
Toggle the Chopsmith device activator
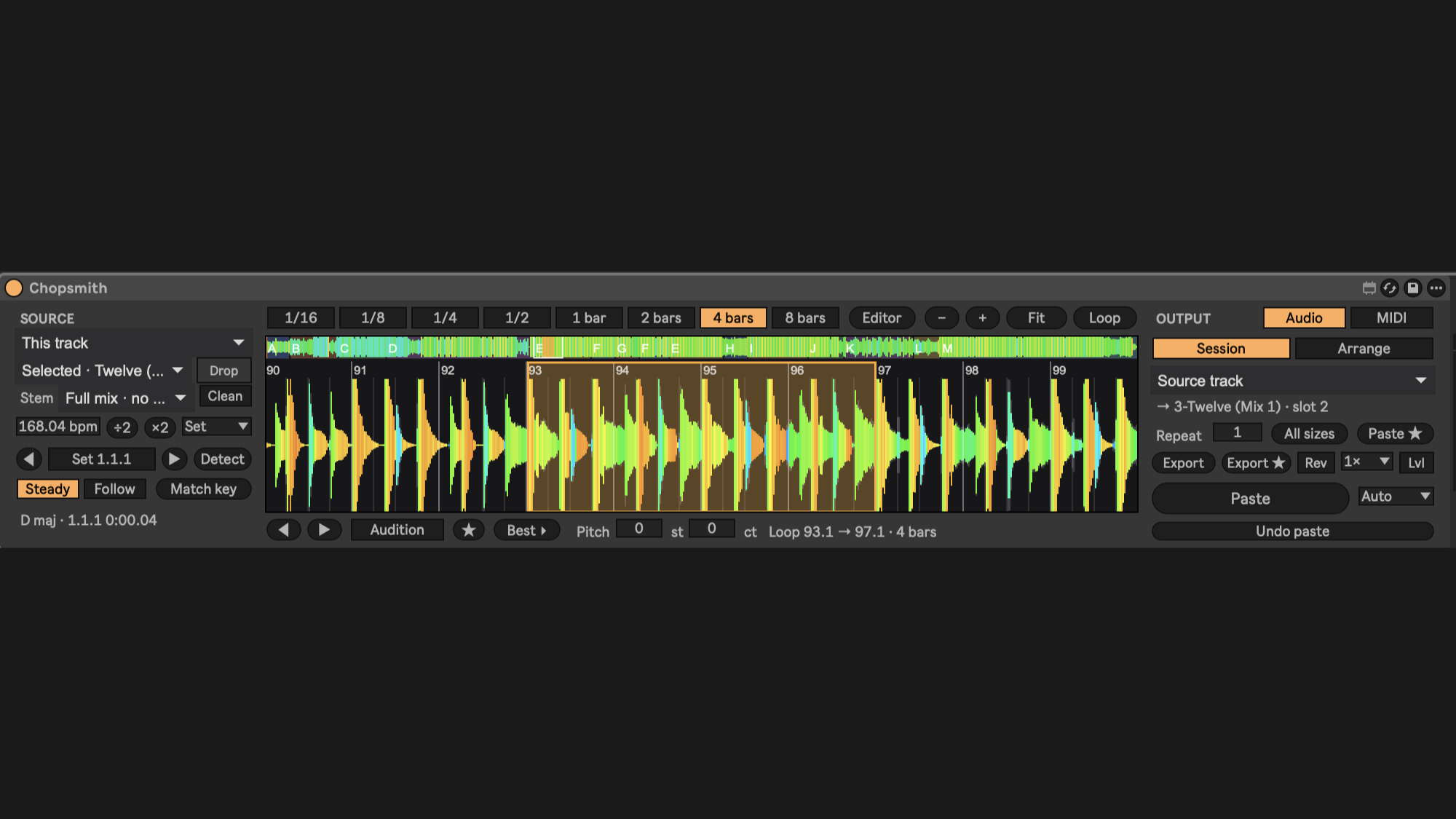[x=14, y=288]
